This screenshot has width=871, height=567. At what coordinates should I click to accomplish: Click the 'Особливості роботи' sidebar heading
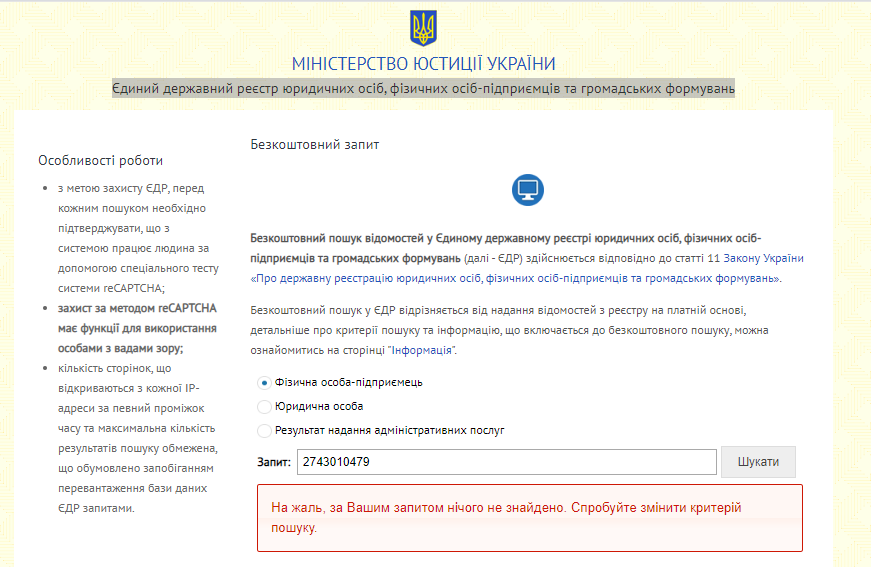click(100, 160)
